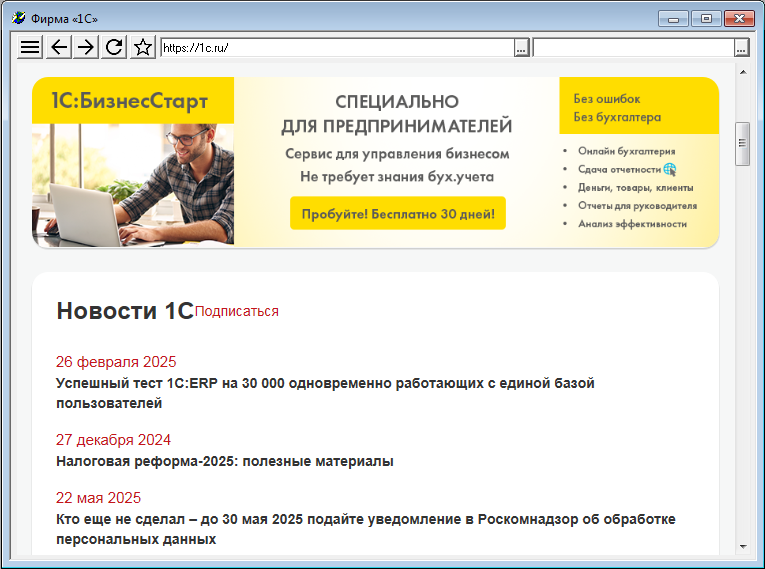Click 'Новости 1С' heading

click(x=125, y=311)
